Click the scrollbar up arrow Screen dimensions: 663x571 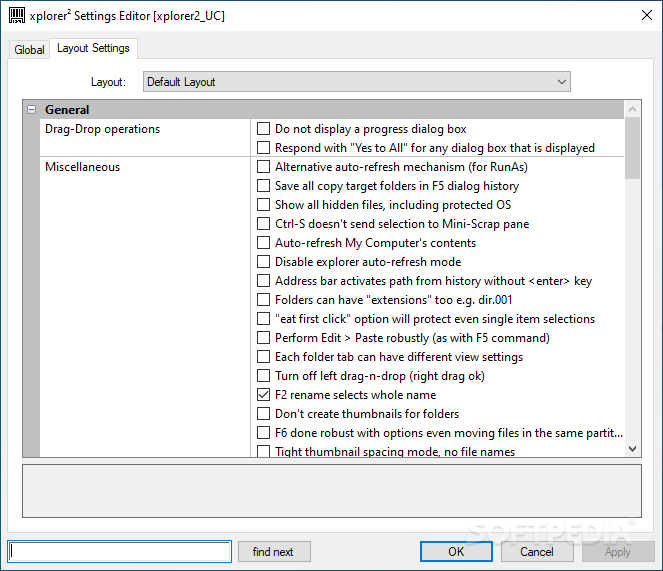pyautogui.click(x=633, y=109)
